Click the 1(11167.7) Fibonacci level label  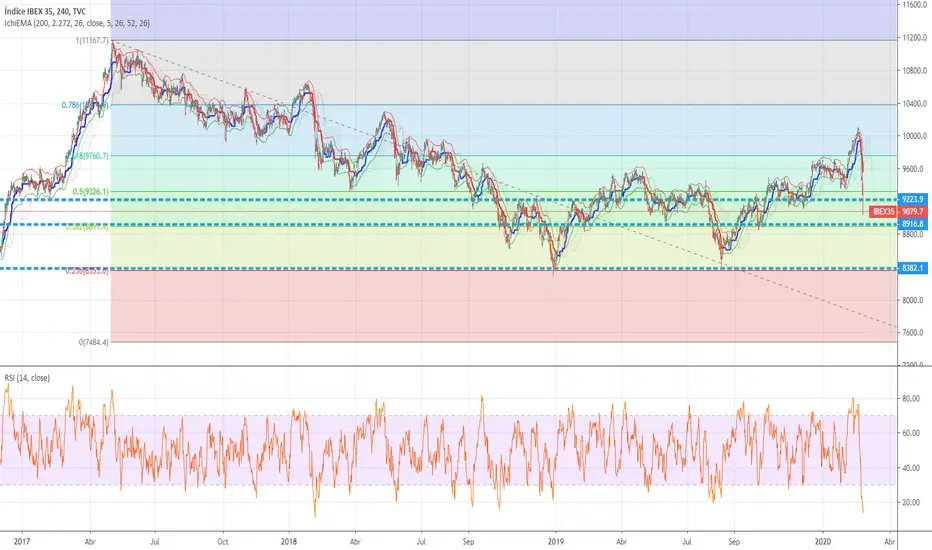point(92,40)
